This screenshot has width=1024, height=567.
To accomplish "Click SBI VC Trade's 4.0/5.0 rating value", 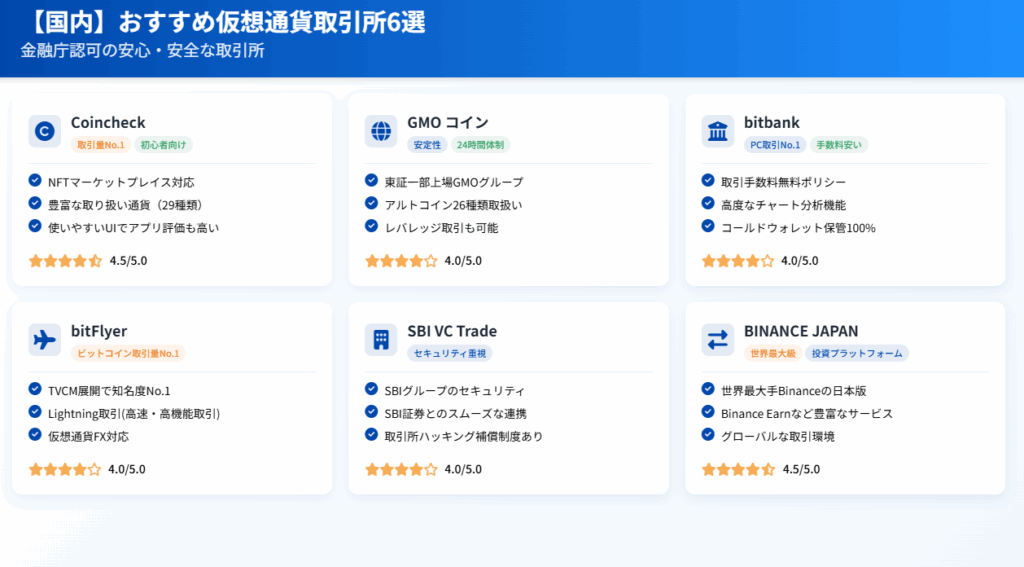I will coord(464,469).
